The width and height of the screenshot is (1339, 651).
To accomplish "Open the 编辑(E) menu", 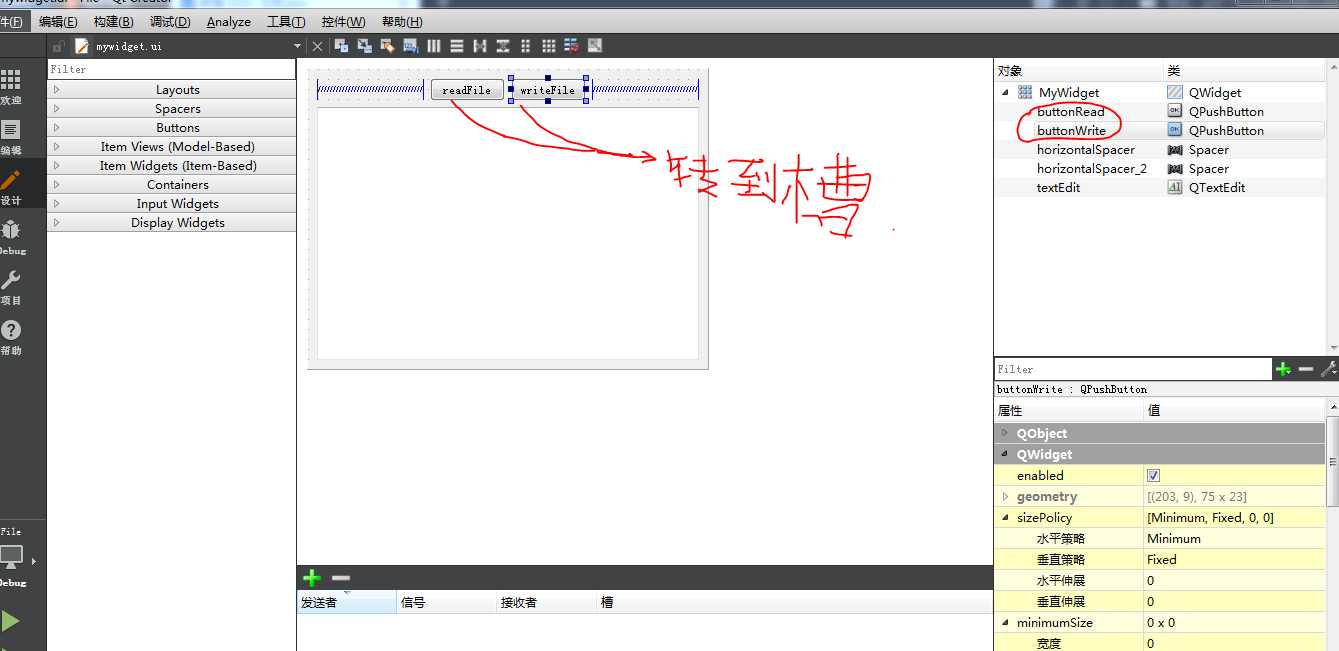I will click(58, 21).
